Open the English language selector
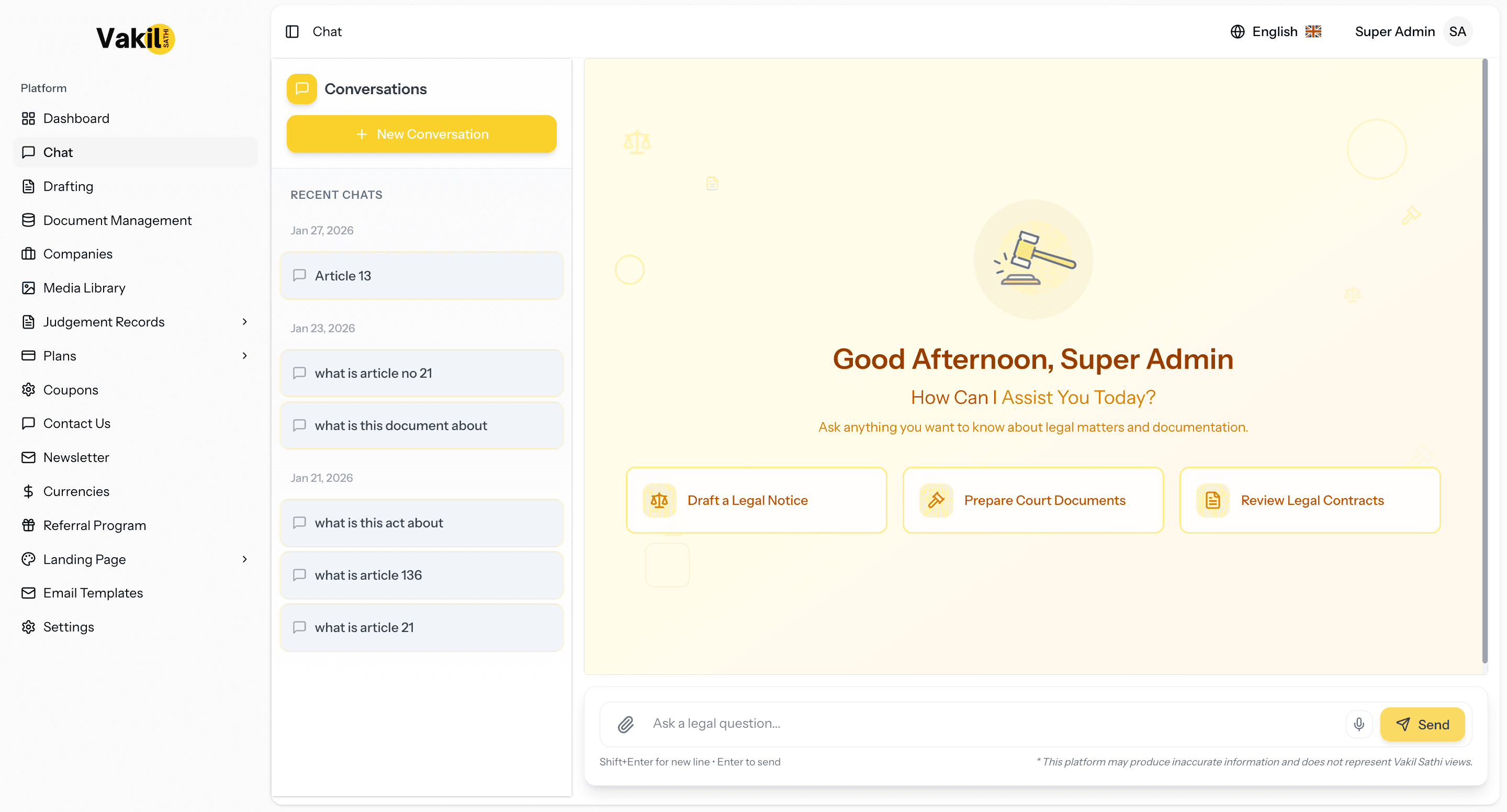 click(x=1275, y=31)
